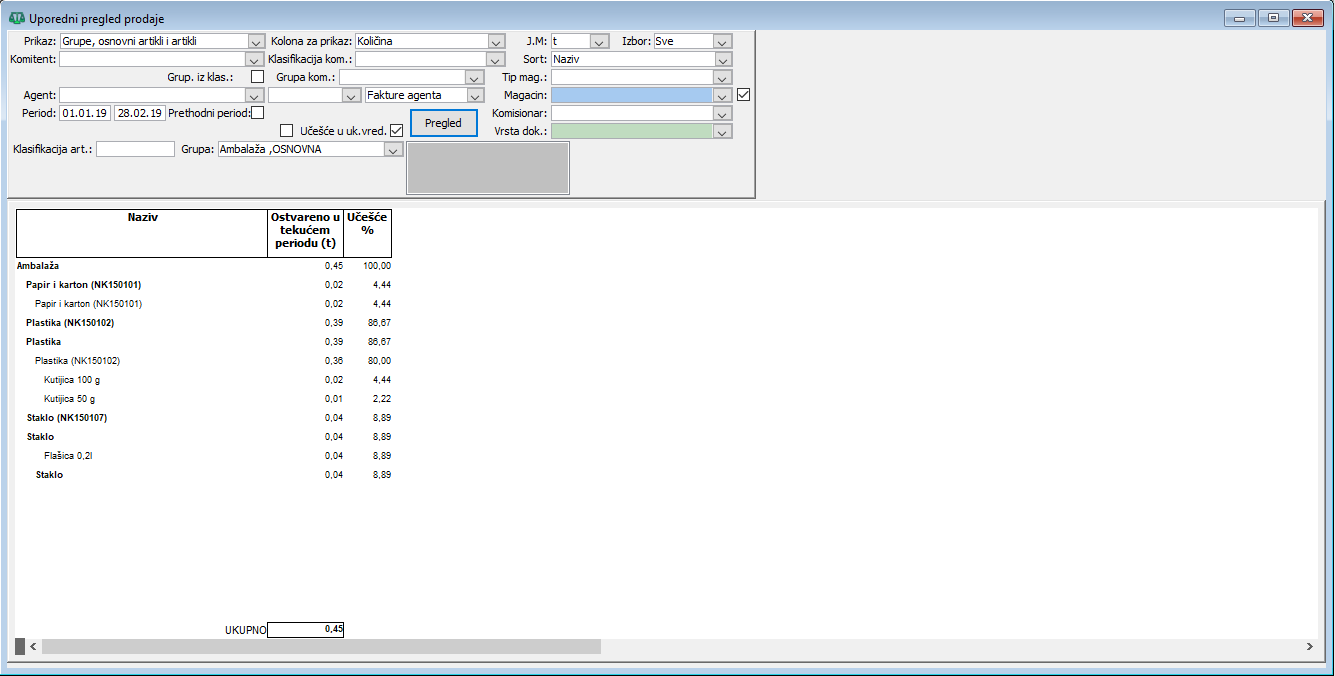Screen dimensions: 1335x676
Task: Enable the Prethodni period checkbox
Action: [258, 113]
